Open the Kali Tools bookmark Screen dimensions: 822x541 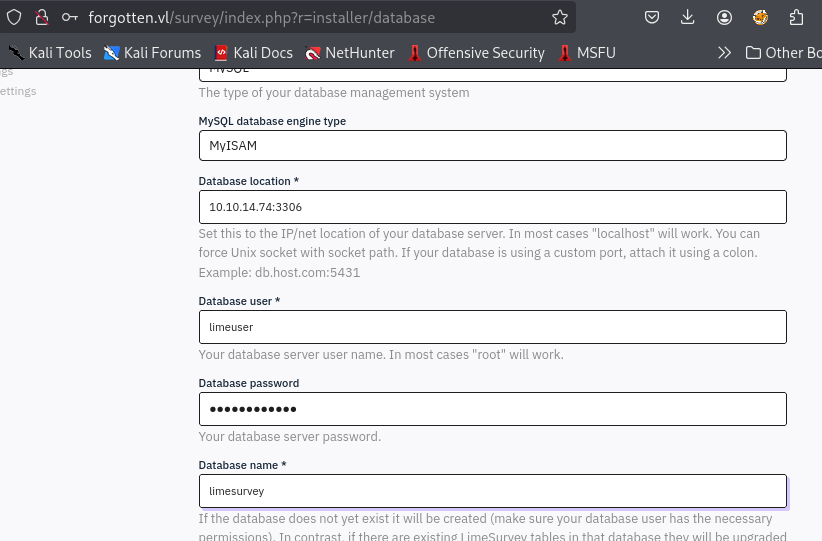pyautogui.click(x=50, y=53)
